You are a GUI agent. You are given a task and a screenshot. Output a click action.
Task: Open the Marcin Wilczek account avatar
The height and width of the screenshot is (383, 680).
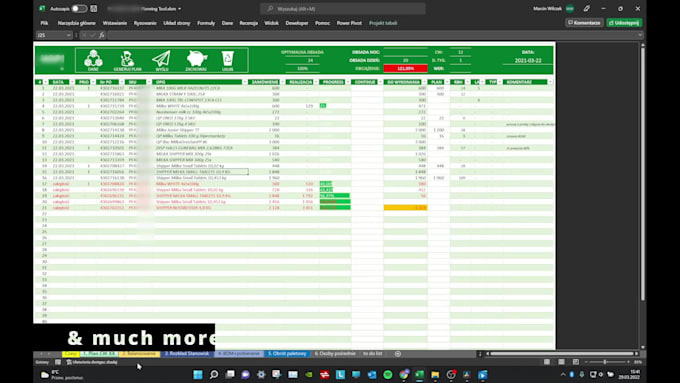[x=570, y=9]
